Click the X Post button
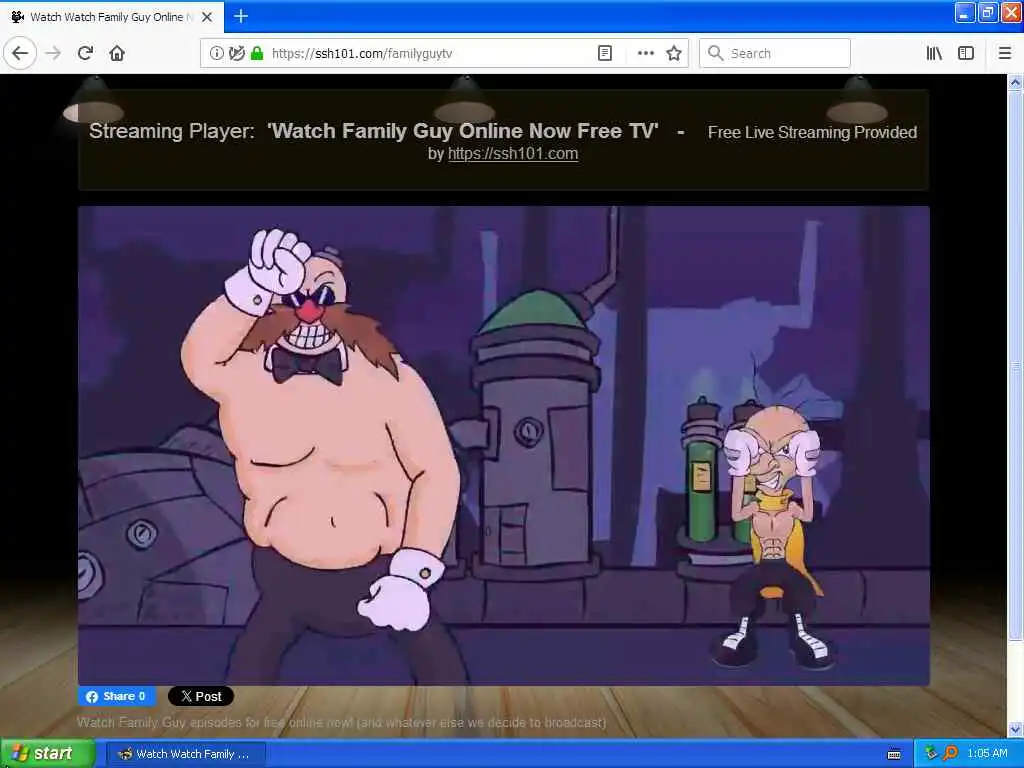Screen dimensions: 1024x768 coord(201,696)
